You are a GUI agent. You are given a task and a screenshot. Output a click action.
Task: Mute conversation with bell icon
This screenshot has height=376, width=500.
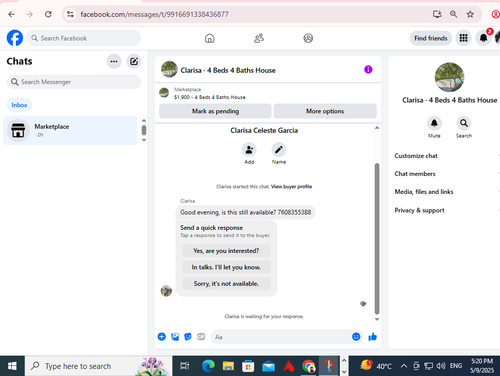(x=434, y=123)
